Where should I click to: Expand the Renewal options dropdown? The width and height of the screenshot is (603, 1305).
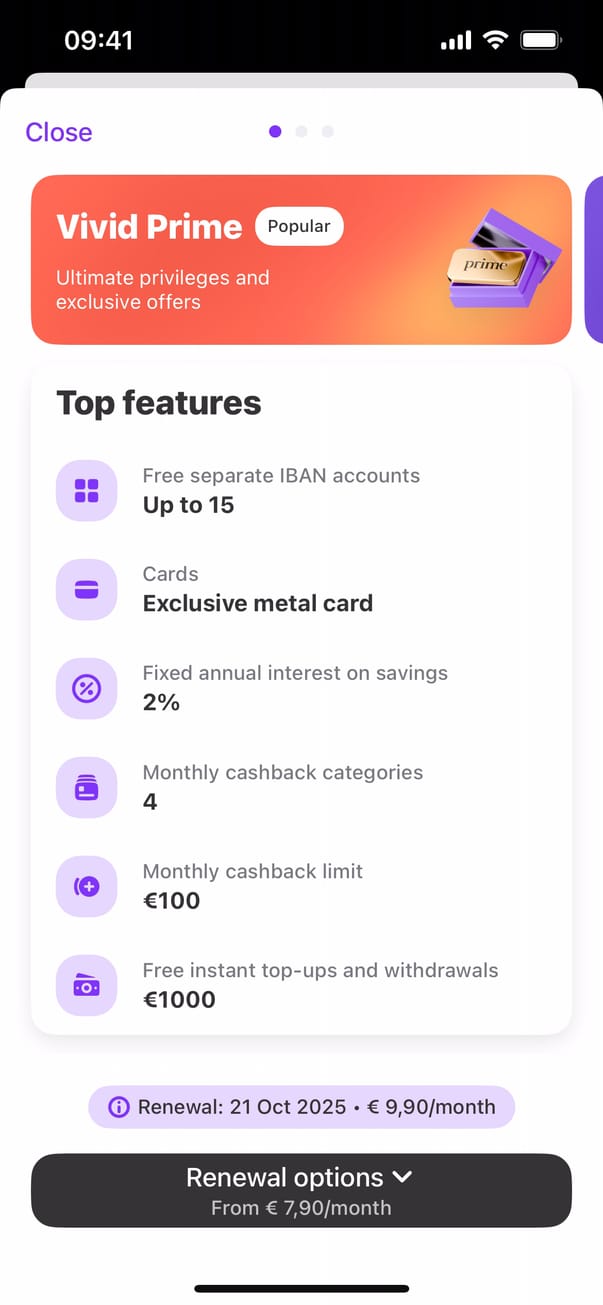pyautogui.click(x=301, y=1190)
